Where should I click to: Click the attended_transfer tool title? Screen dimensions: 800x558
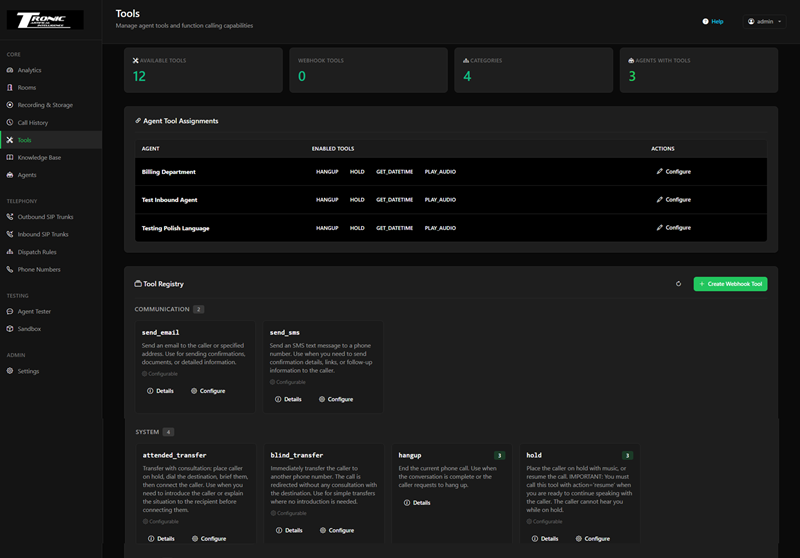pos(174,455)
